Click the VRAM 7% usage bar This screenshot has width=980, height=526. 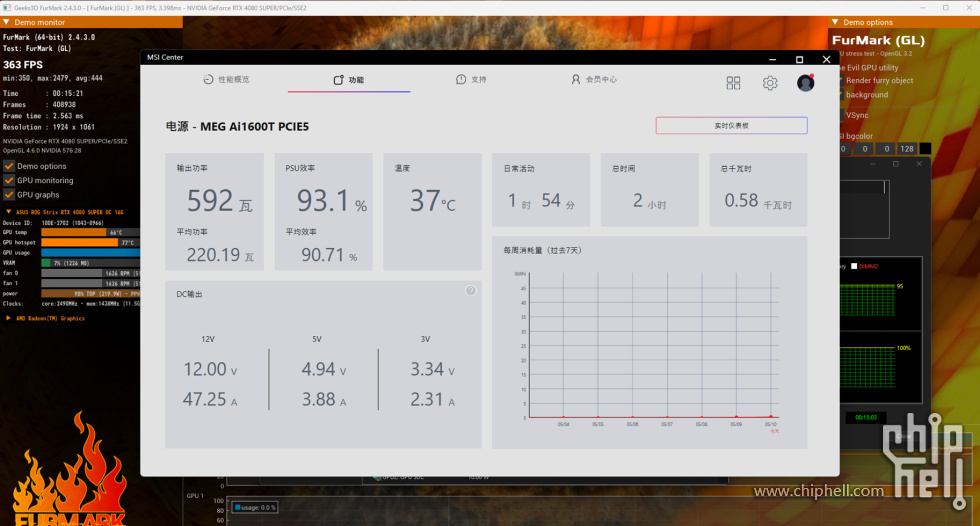[x=90, y=263]
